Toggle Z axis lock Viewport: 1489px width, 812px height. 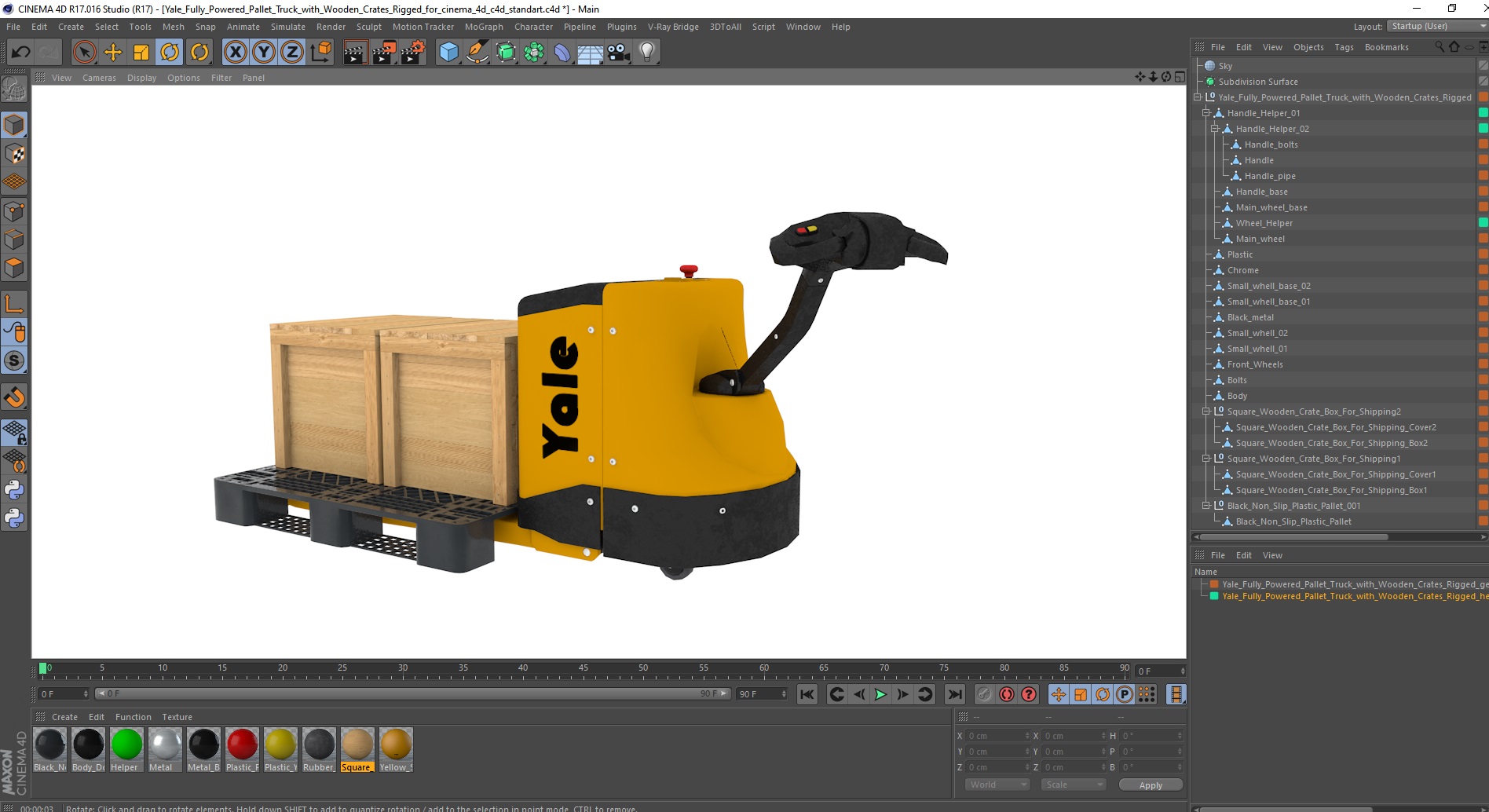[x=292, y=53]
